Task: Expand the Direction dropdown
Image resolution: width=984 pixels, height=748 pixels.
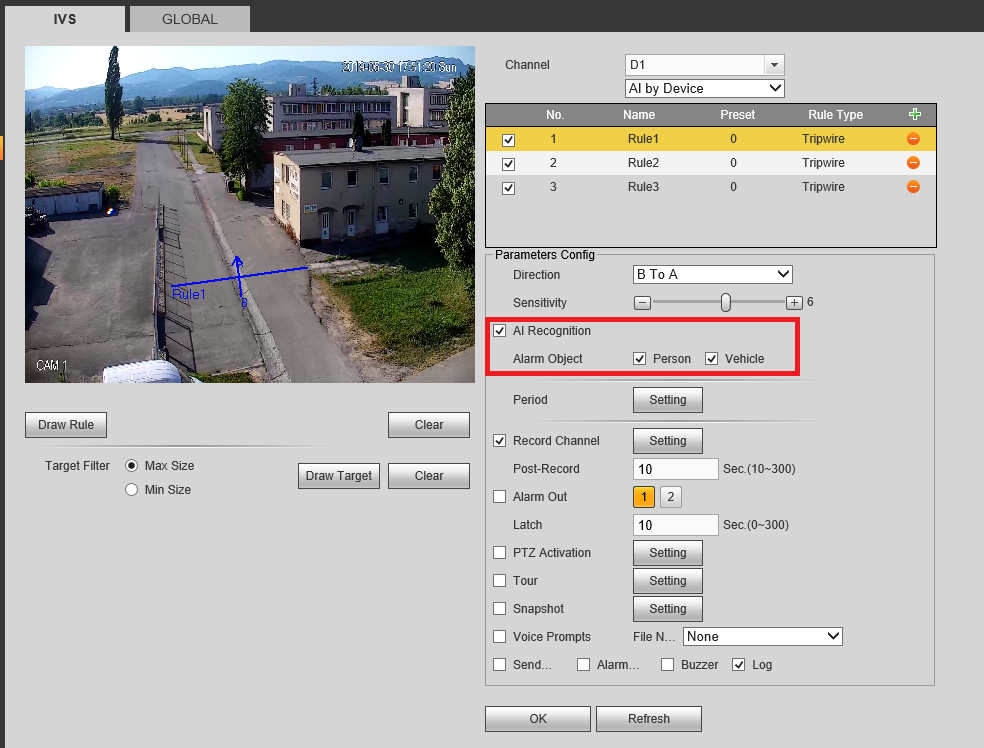Action: tap(712, 275)
